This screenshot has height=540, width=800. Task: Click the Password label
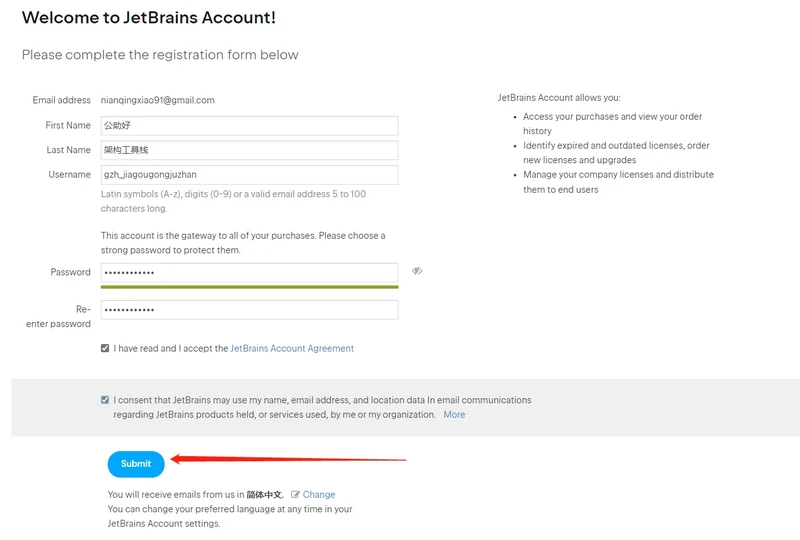(x=70, y=273)
